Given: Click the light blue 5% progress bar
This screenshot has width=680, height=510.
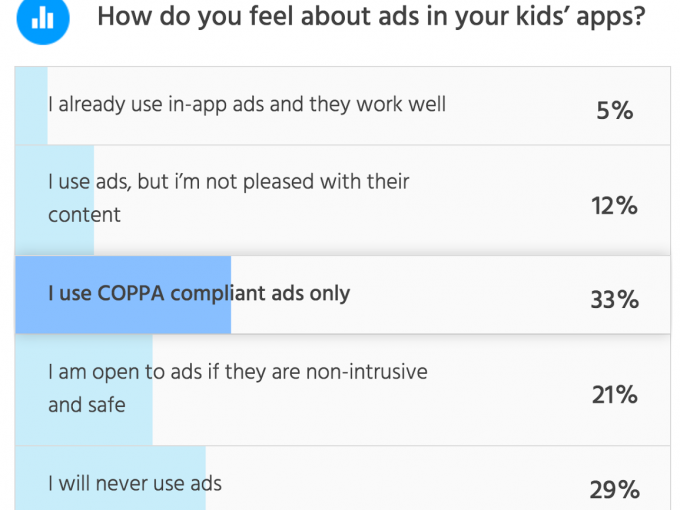Looking at the screenshot, I should [x=31, y=106].
